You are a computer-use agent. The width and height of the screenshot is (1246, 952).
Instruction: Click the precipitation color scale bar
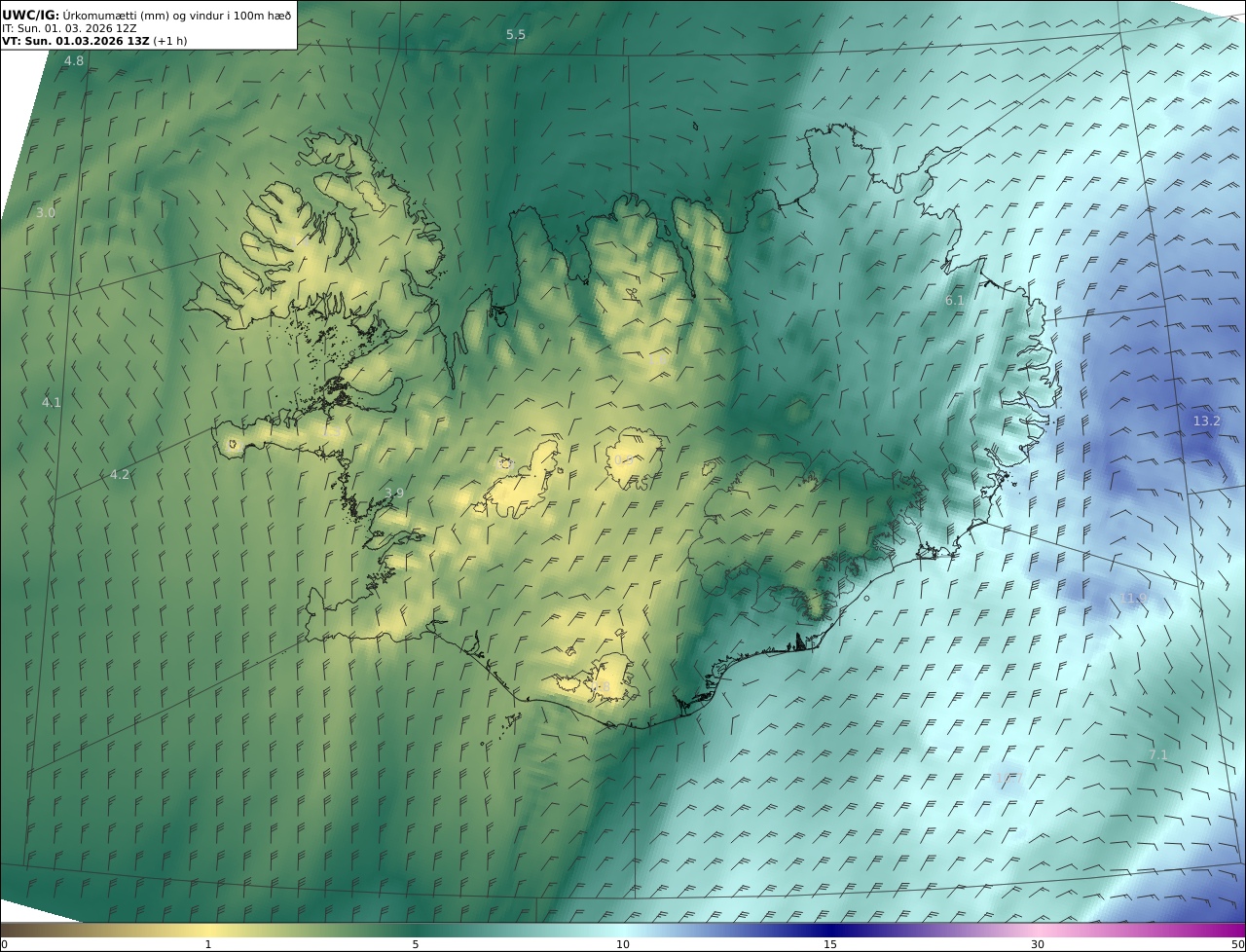tap(623, 930)
